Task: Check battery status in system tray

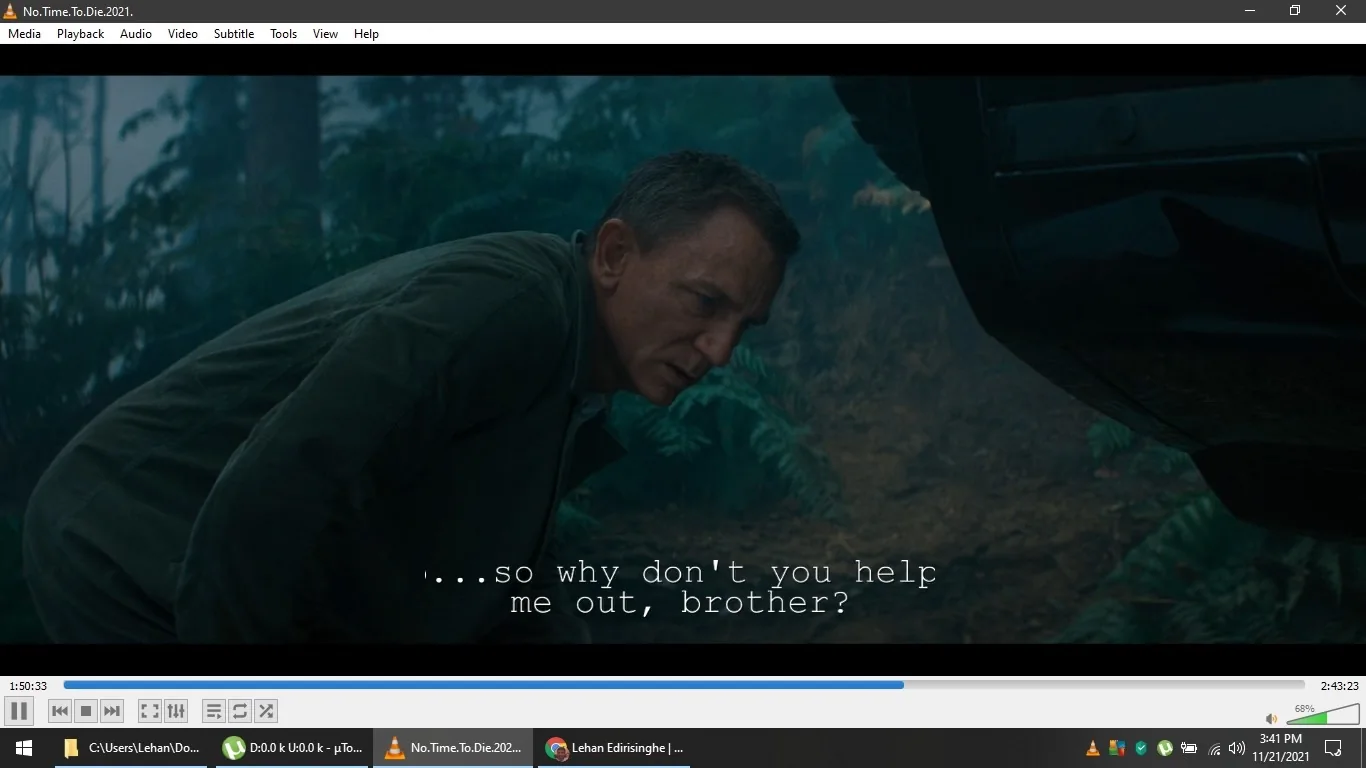Action: pos(1189,748)
